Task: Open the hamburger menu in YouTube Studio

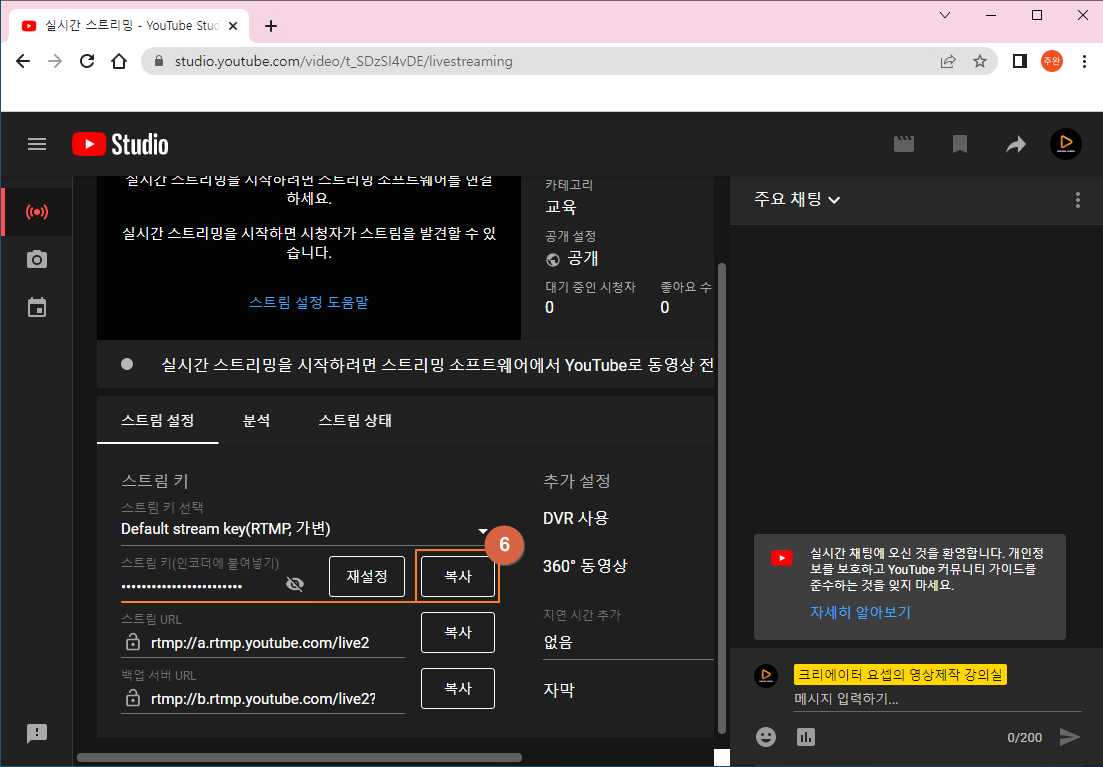Action: [x=37, y=144]
